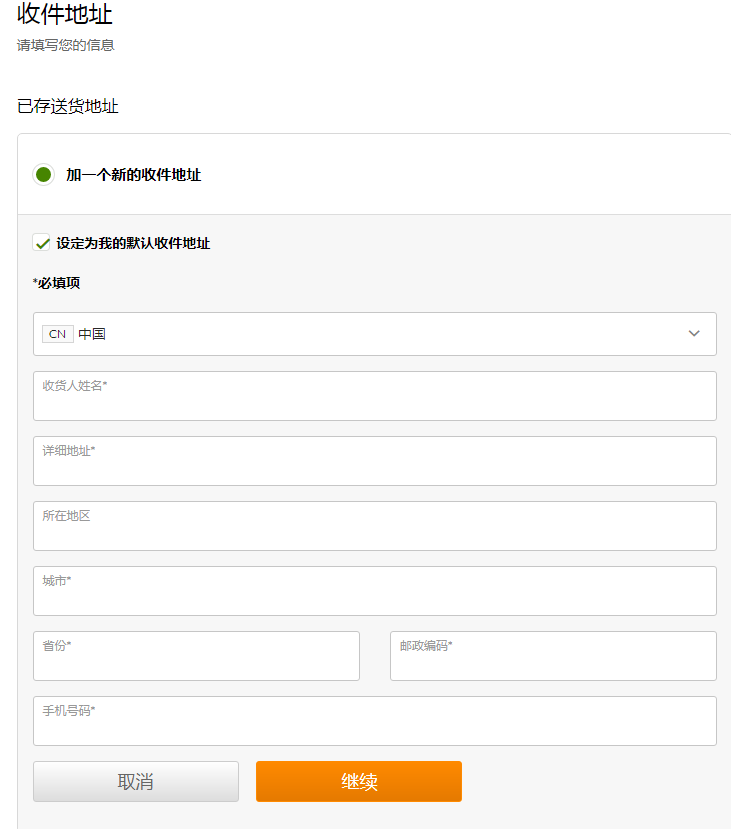Click the 已存送货地址 section heading
This screenshot has width=731, height=829.
pyautogui.click(x=66, y=105)
